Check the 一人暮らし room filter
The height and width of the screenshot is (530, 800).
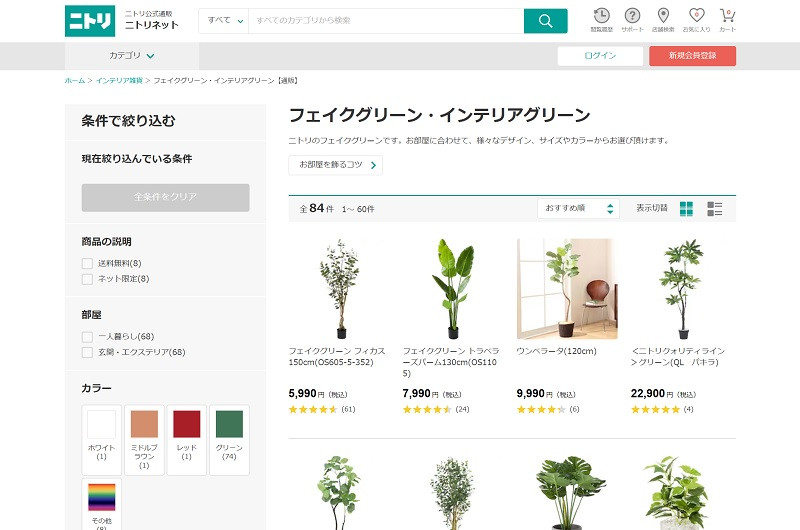pyautogui.click(x=87, y=336)
